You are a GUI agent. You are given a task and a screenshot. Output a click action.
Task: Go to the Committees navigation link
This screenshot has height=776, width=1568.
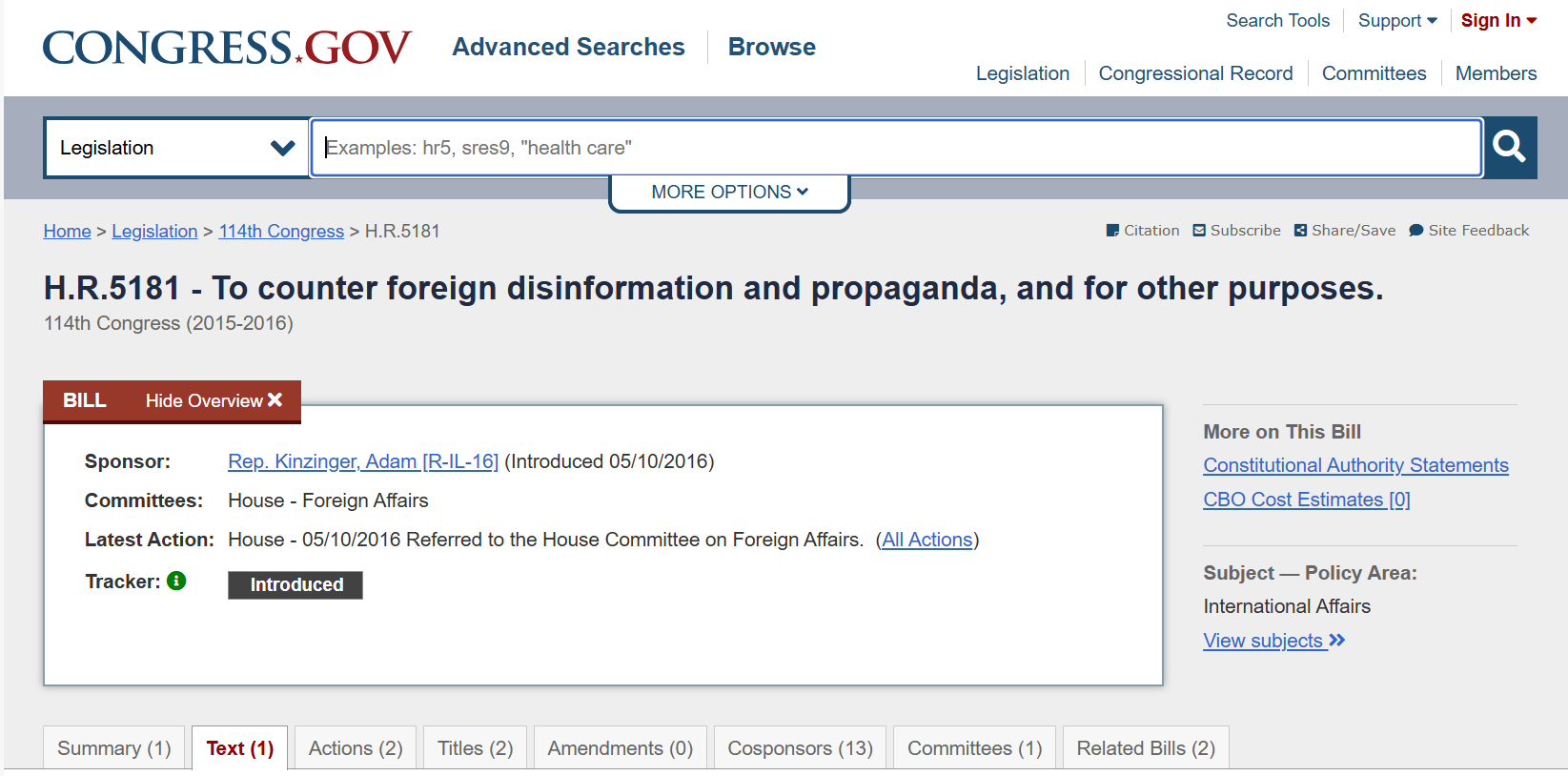point(1375,73)
